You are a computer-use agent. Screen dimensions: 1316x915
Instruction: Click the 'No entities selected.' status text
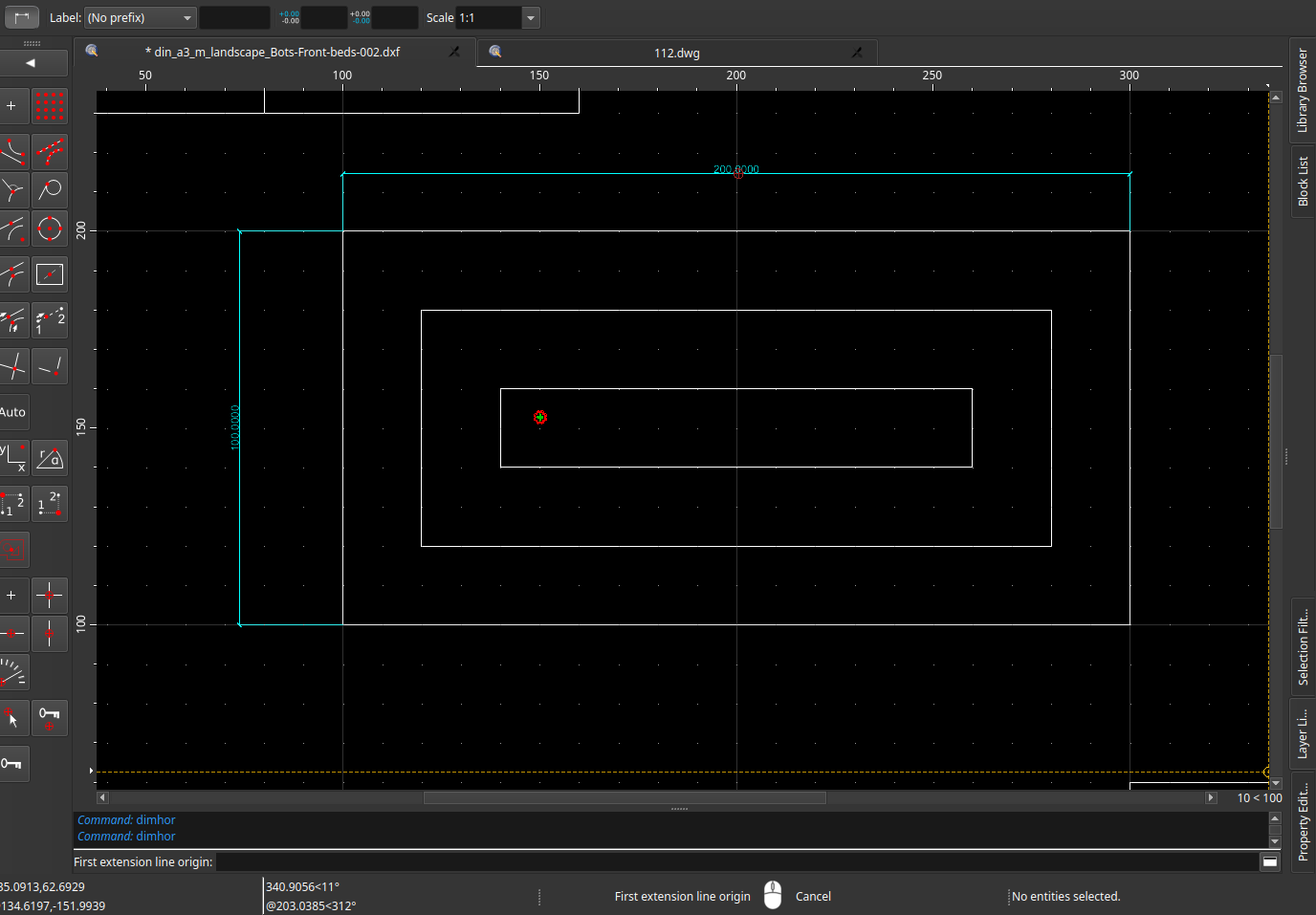tap(1066, 897)
